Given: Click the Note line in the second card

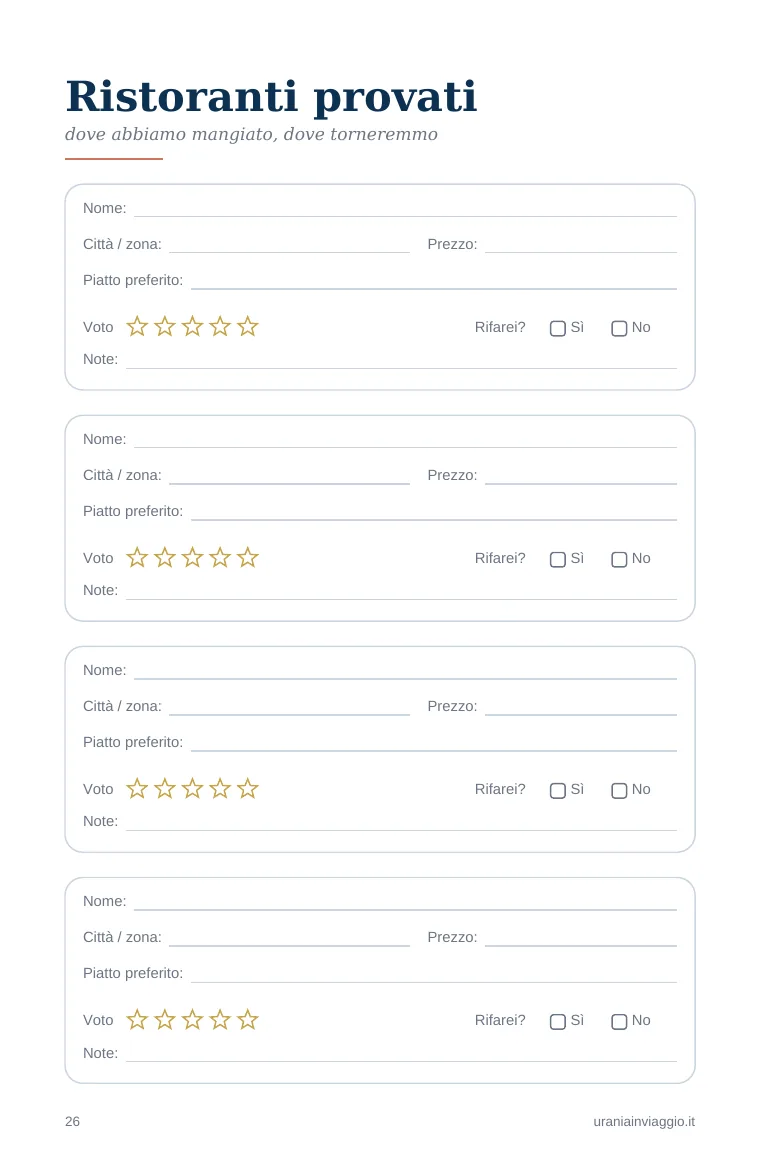Looking at the screenshot, I should pyautogui.click(x=402, y=591).
